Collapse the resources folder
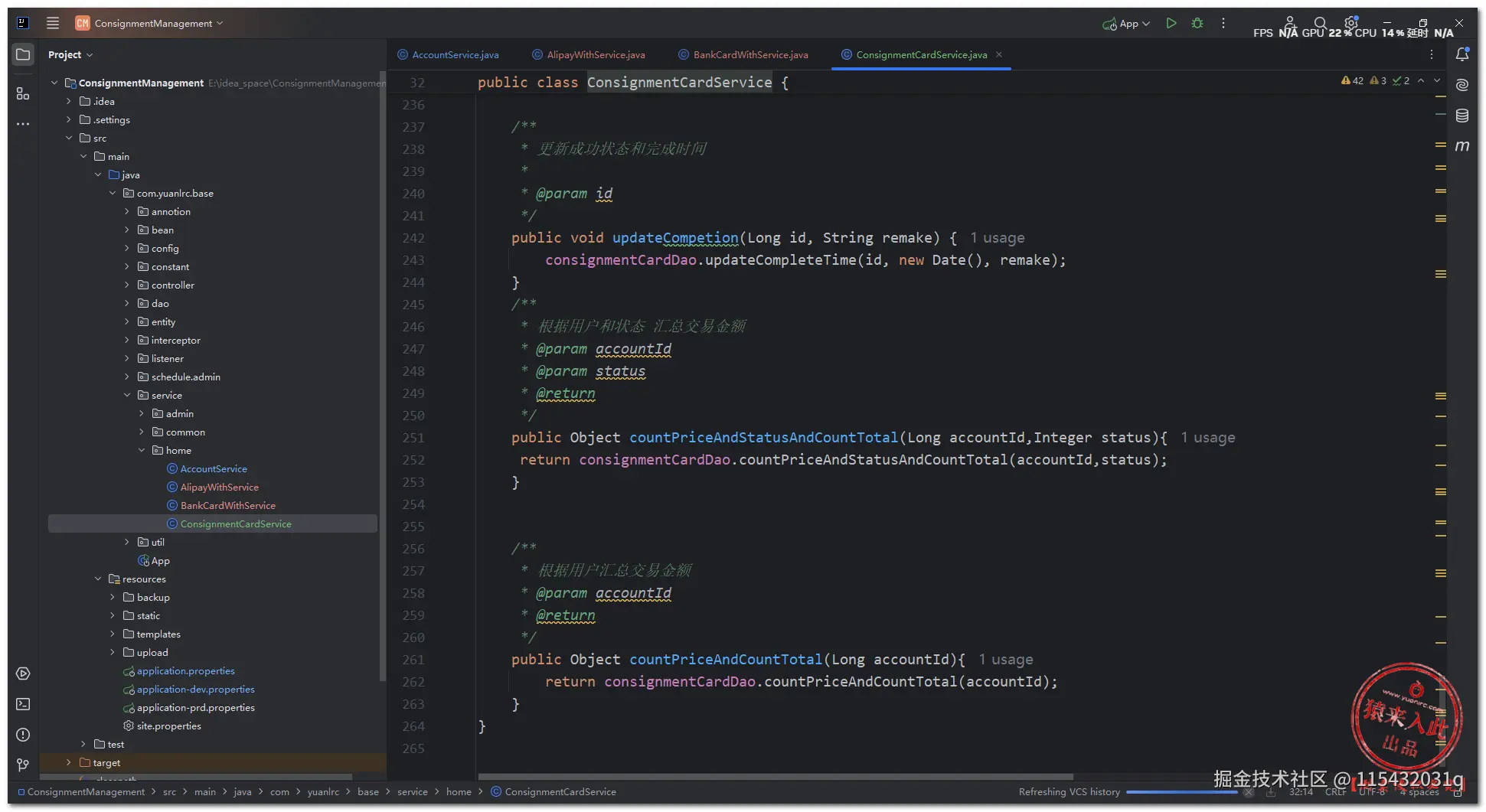Image resolution: width=1486 pixels, height=812 pixels. click(98, 579)
